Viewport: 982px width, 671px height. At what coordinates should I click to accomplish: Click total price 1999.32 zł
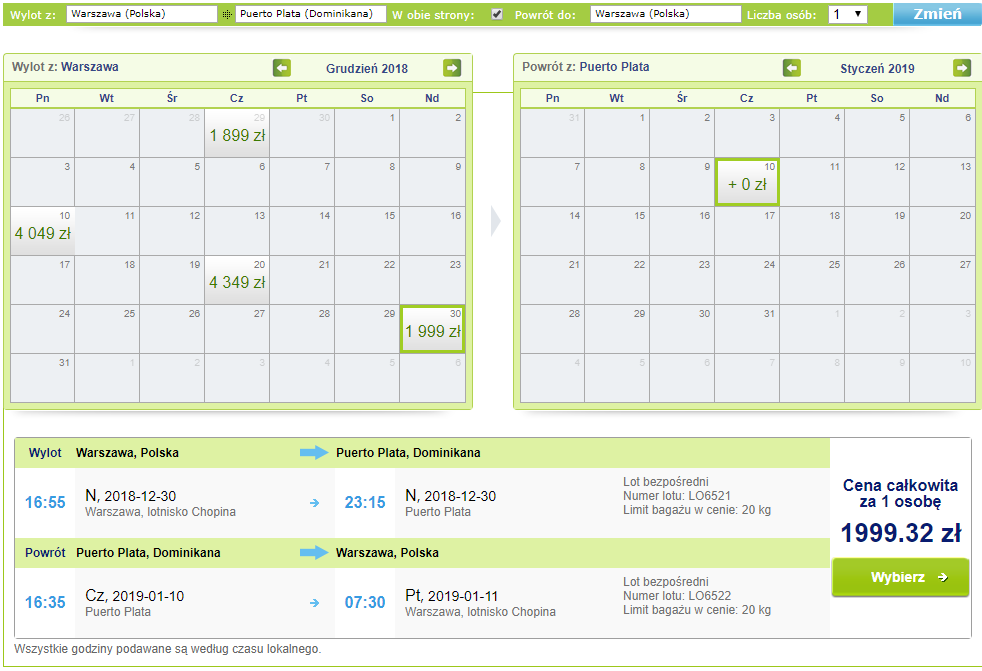901,533
